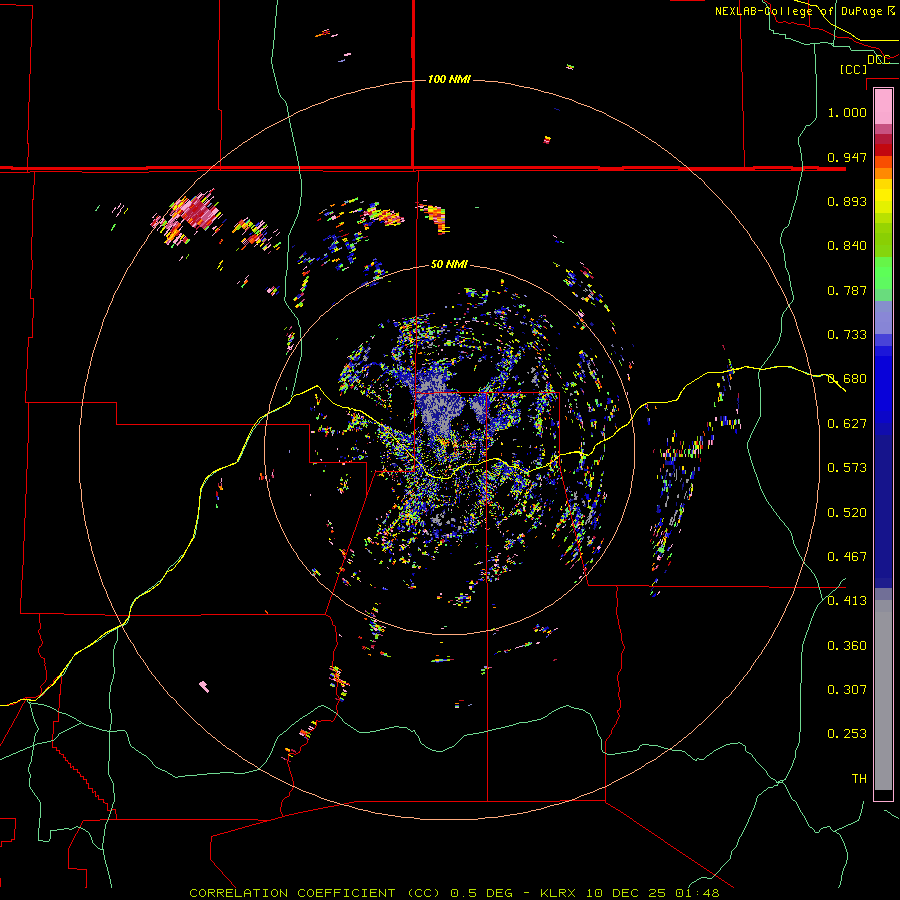Select the 1.000 scale value
Screen dimensions: 900x900
[x=847, y=112]
